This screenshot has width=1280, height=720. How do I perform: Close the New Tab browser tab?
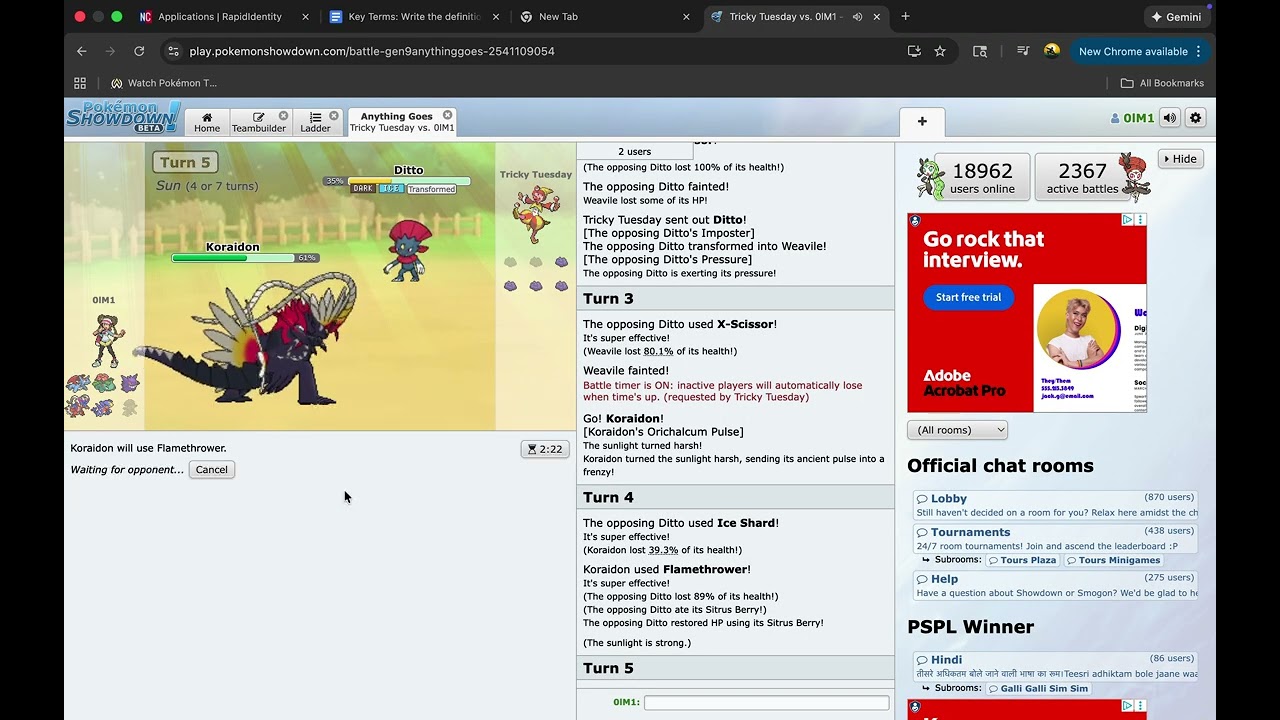point(686,17)
